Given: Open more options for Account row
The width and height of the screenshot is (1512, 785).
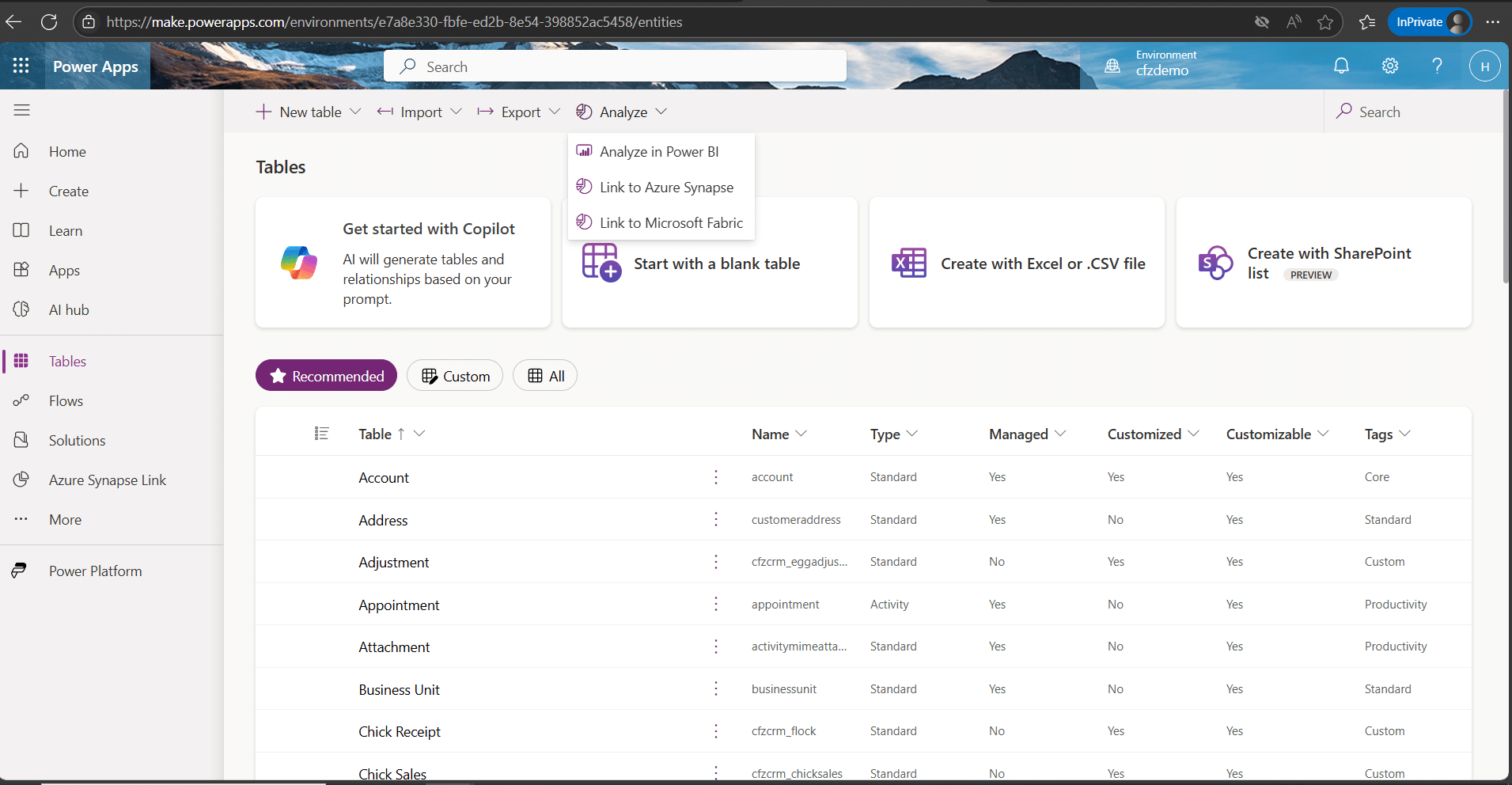Looking at the screenshot, I should [716, 477].
